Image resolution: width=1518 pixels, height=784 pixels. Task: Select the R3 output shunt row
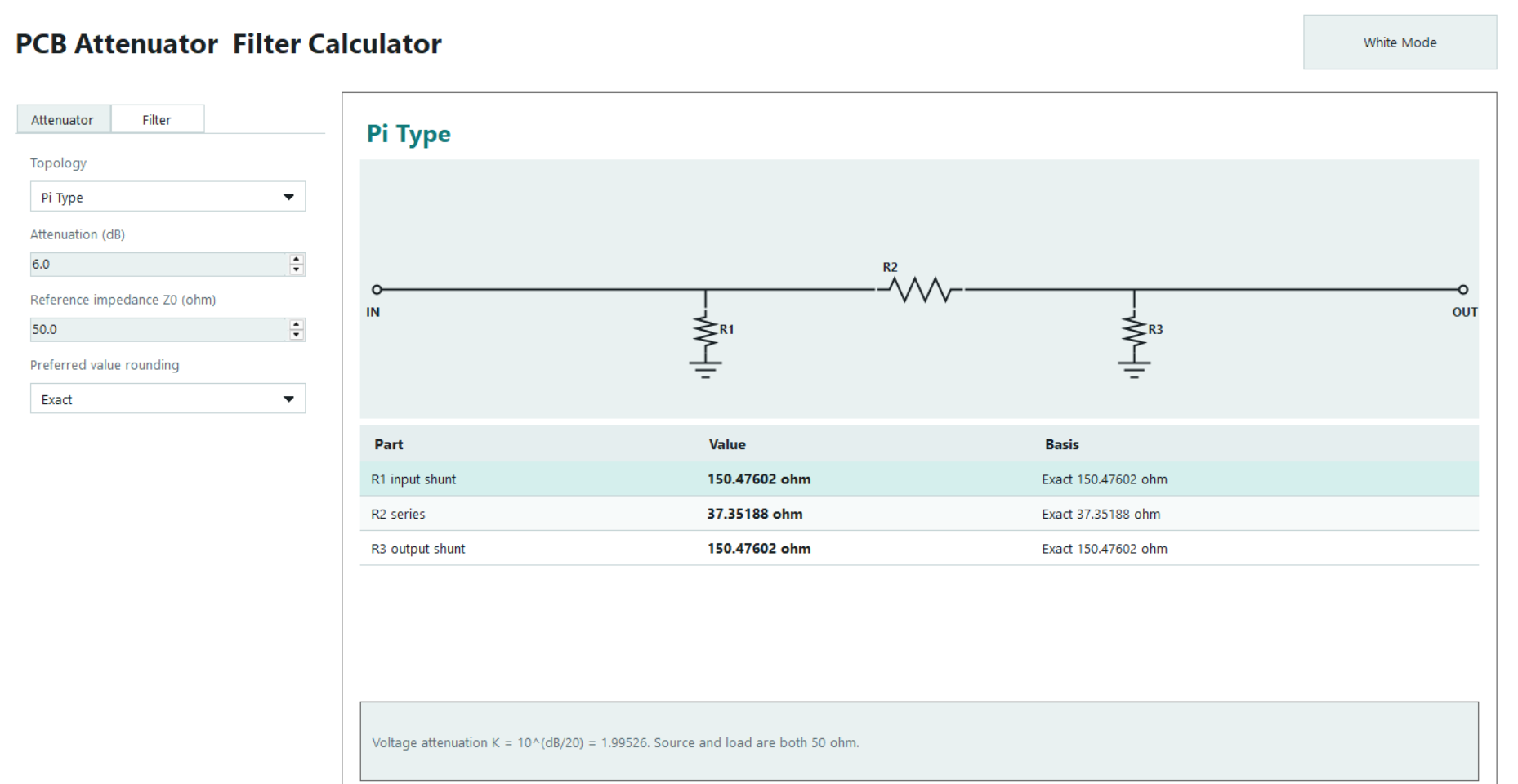click(919, 549)
